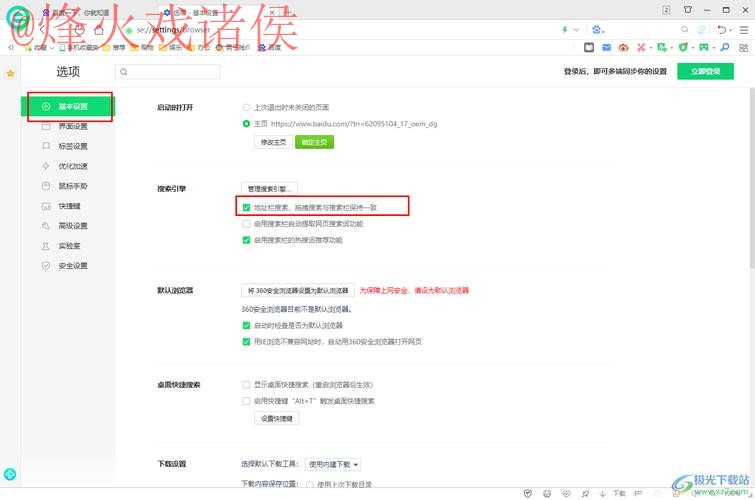Collapse the favorites bar with left arrow icon
Screen dimensions: 755x500
(x=11, y=47)
